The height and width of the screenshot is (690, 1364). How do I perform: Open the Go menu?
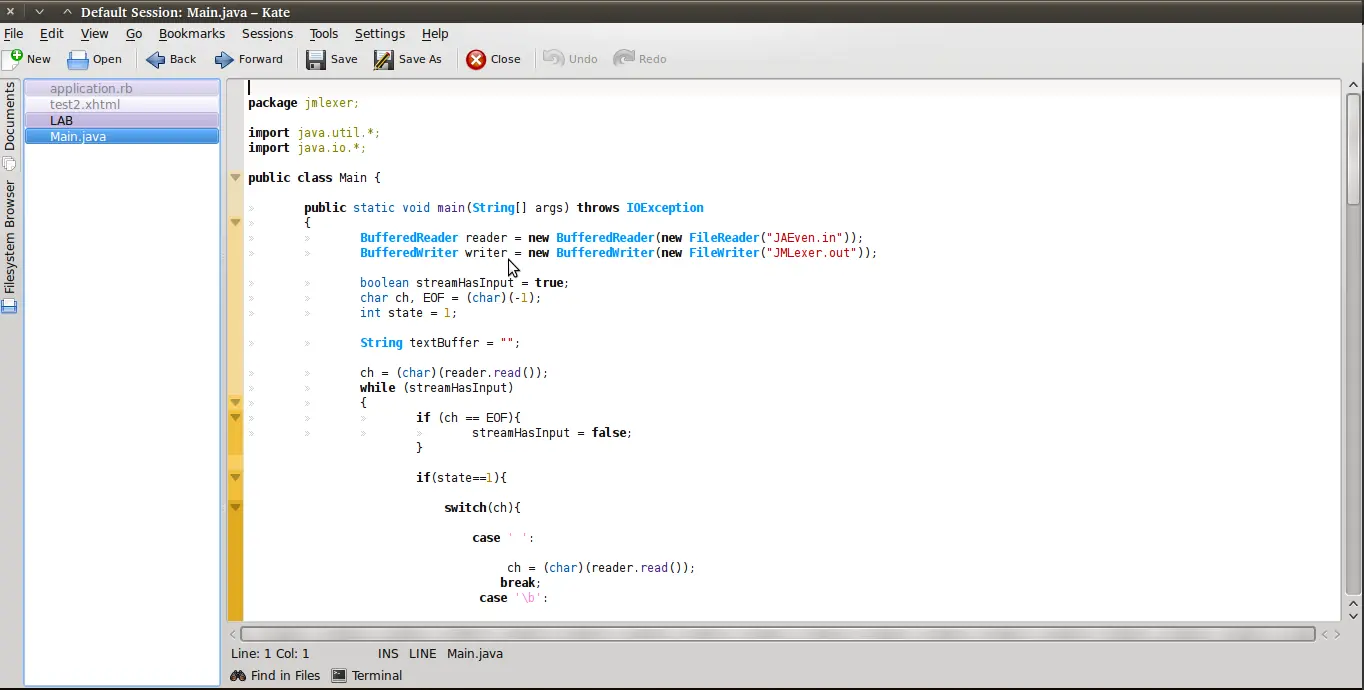[134, 33]
